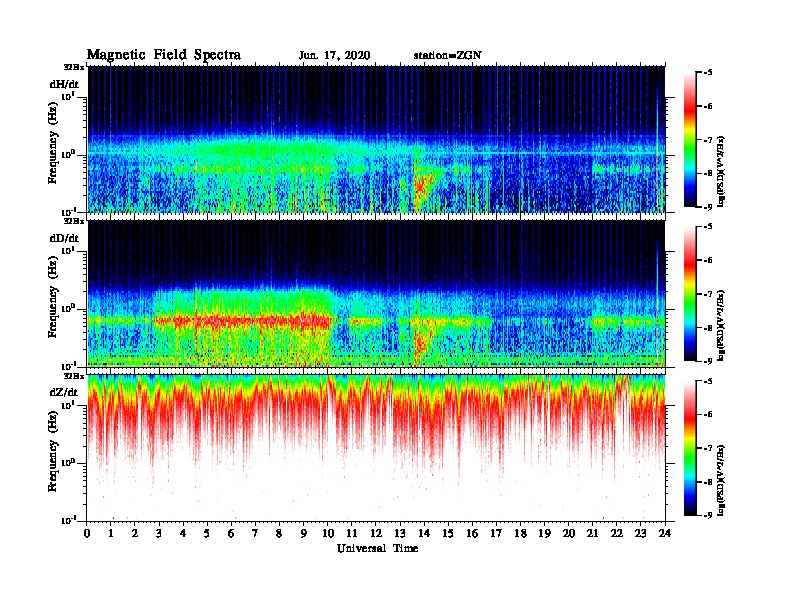Click hour tick label '5' on time axis
Screen dimensions: 792x612
[207, 533]
